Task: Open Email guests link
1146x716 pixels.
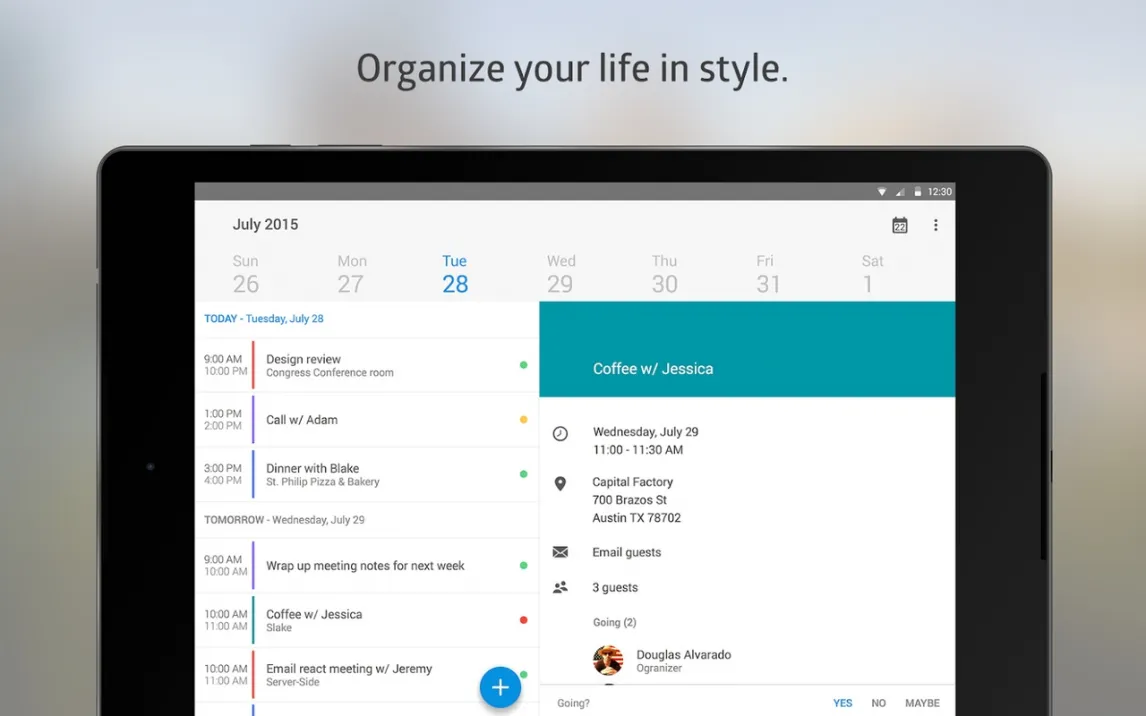Action: 626,552
